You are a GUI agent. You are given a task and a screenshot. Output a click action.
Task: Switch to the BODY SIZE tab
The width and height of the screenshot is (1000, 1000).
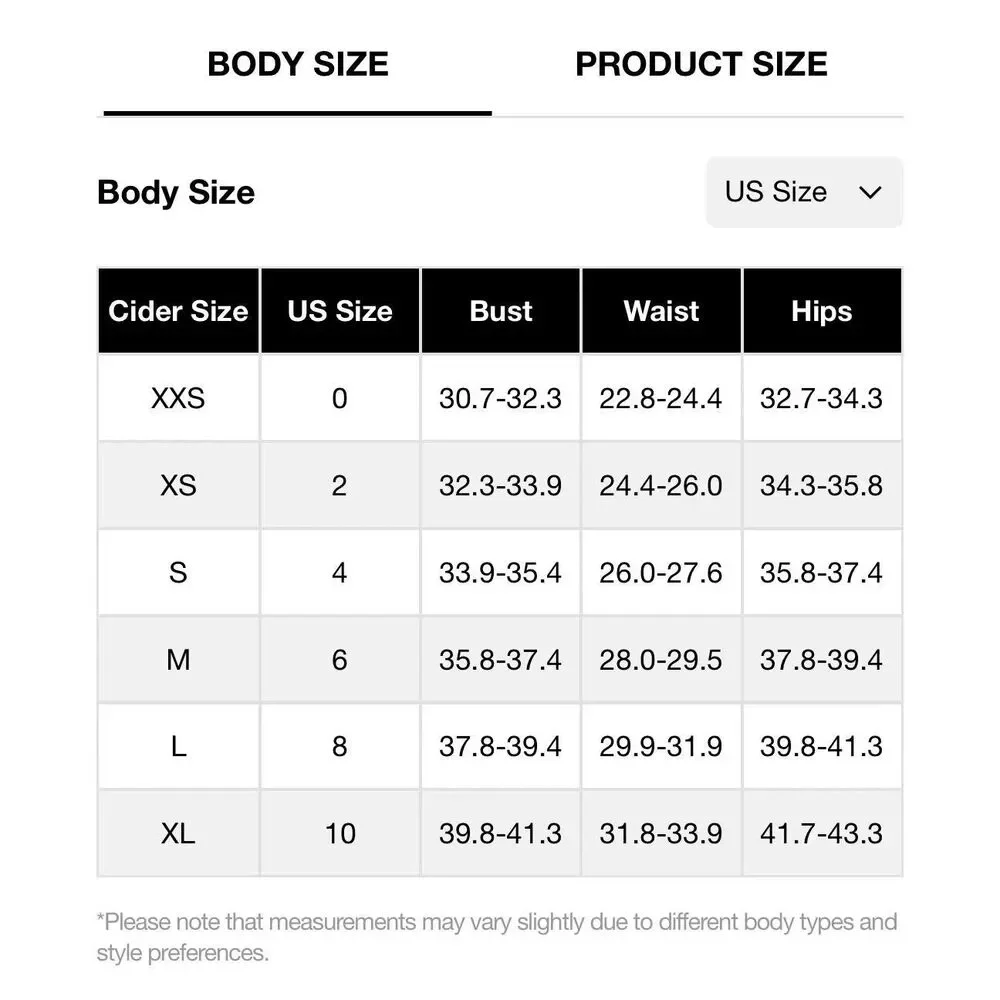(x=298, y=65)
